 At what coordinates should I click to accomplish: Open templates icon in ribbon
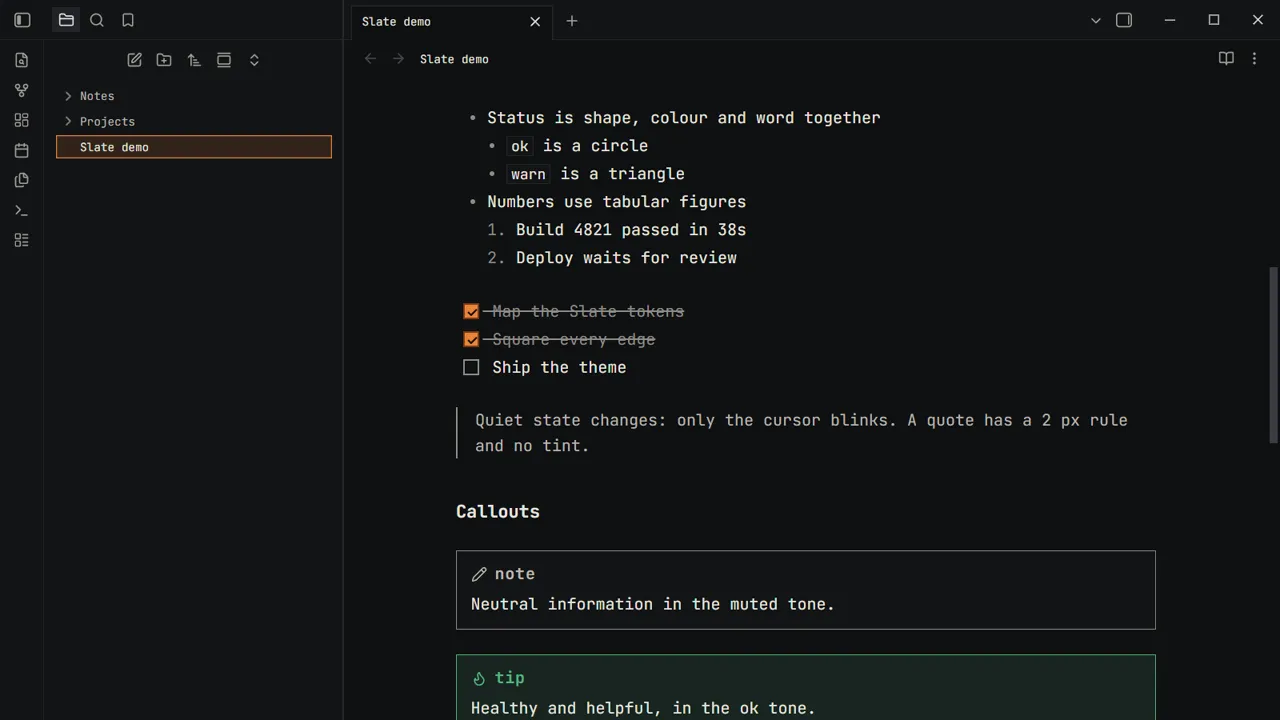coord(22,180)
